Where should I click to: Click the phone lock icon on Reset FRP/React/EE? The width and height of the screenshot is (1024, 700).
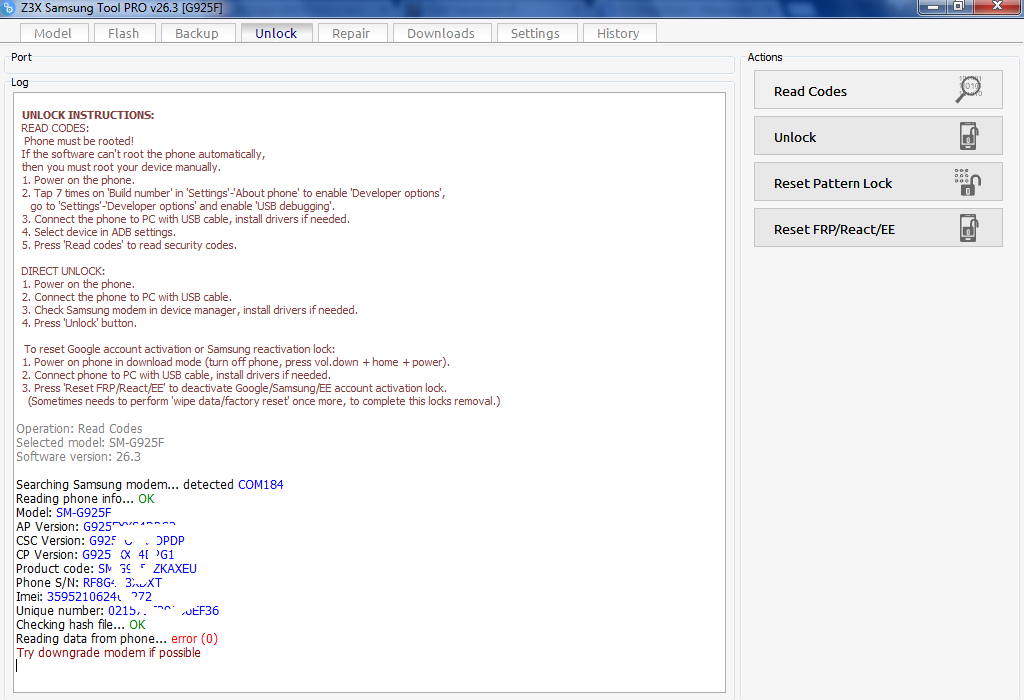pos(969,228)
